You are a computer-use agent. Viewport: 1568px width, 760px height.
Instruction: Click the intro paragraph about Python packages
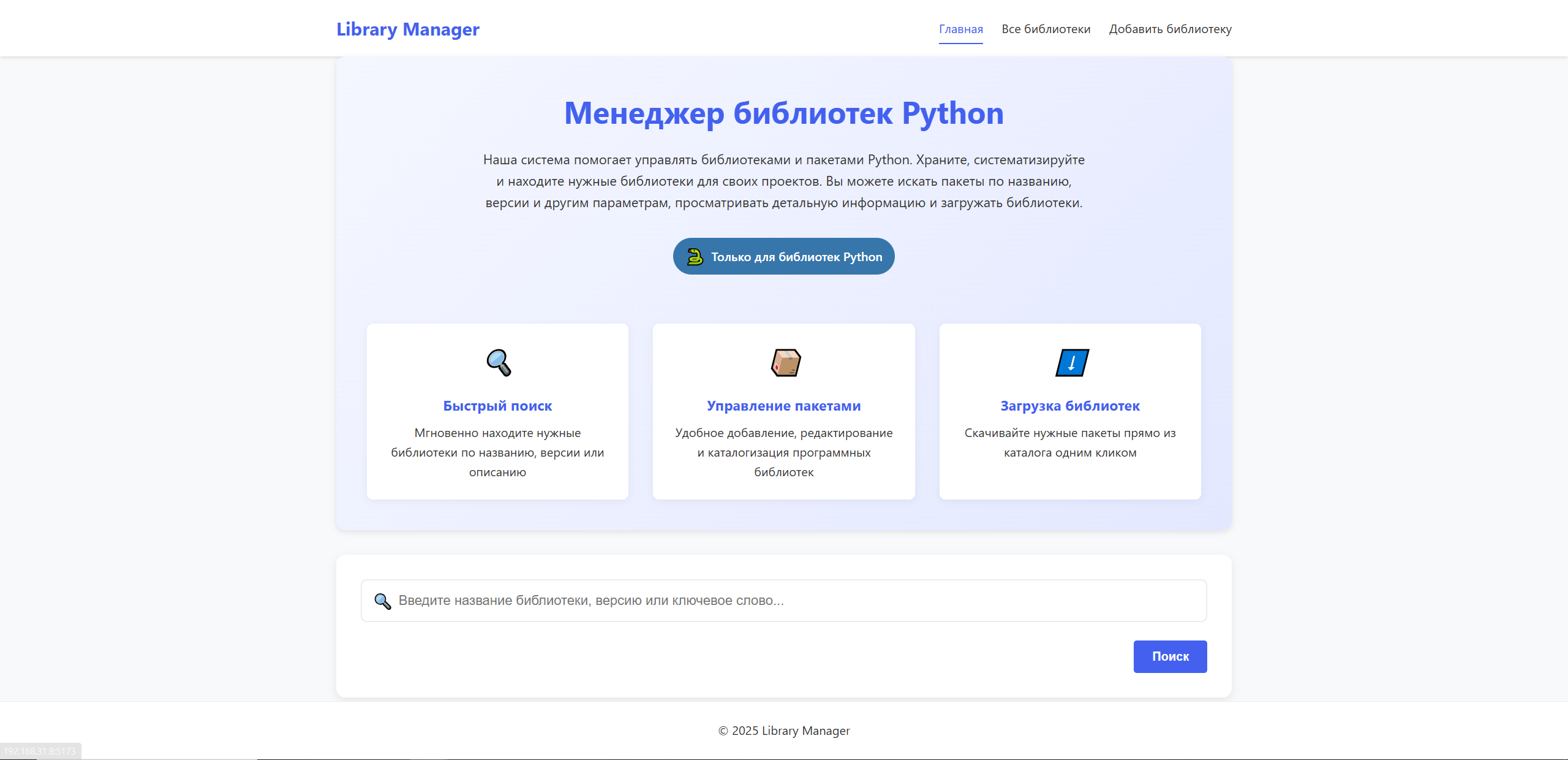coord(783,181)
